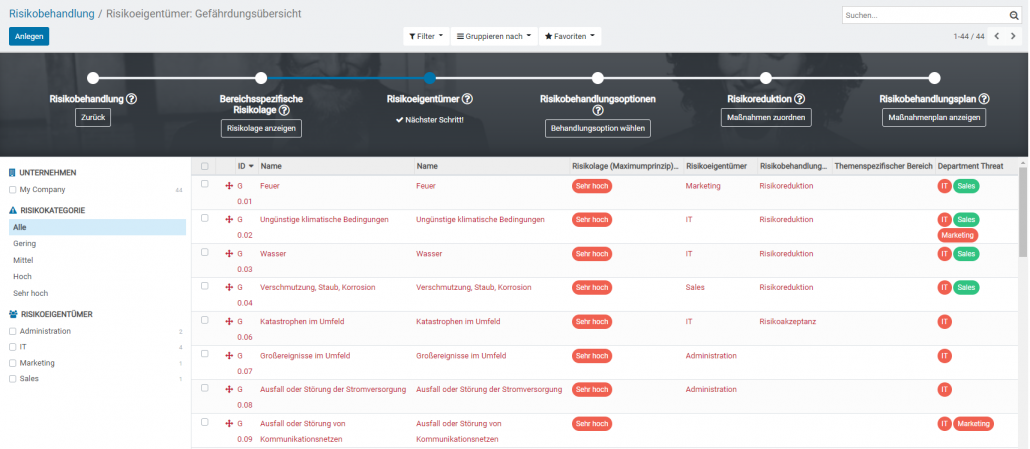Grab the drag handle for Feuer row
The image size is (1030, 449).
coord(229,186)
